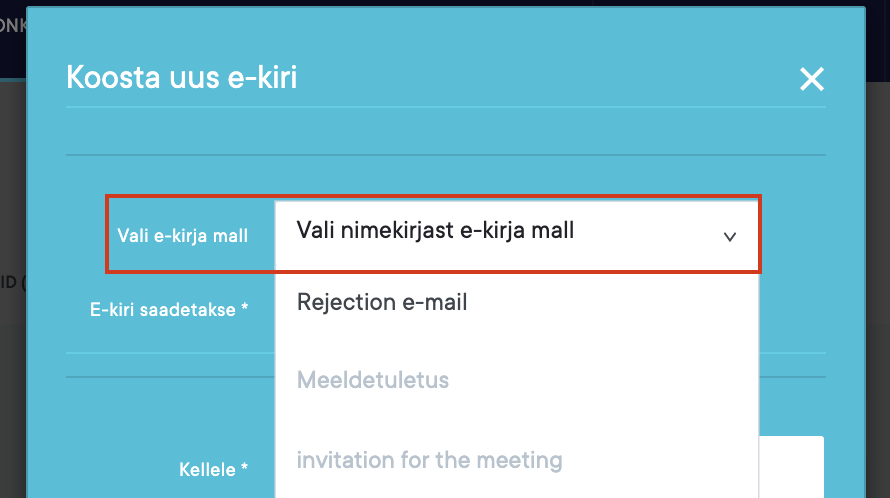890x498 pixels.
Task: Focus the Kellele recipient input field
Action: (790, 466)
